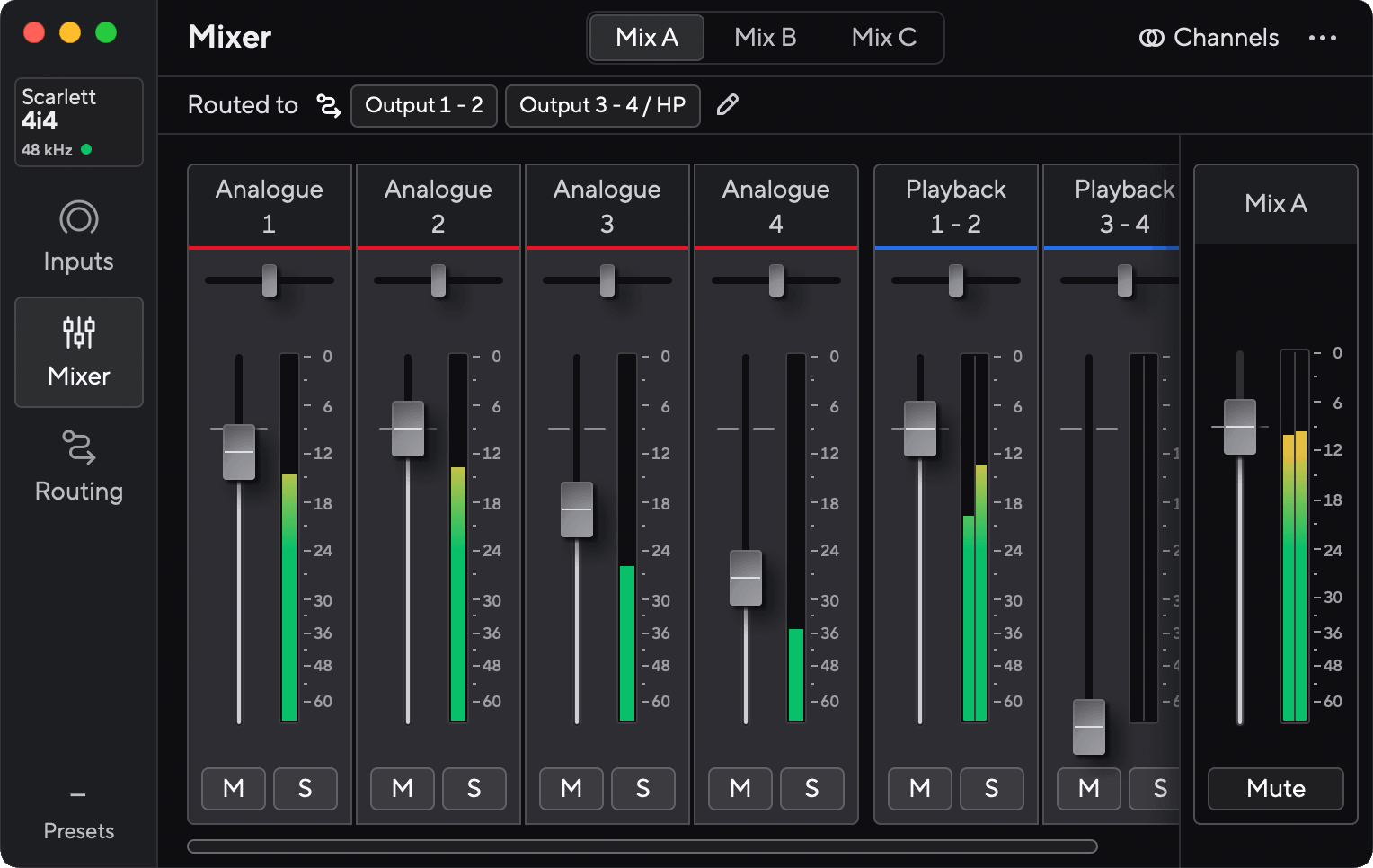Click the Analogue 2 channel name header
Viewport: 1373px width, 868px height.
point(438,206)
